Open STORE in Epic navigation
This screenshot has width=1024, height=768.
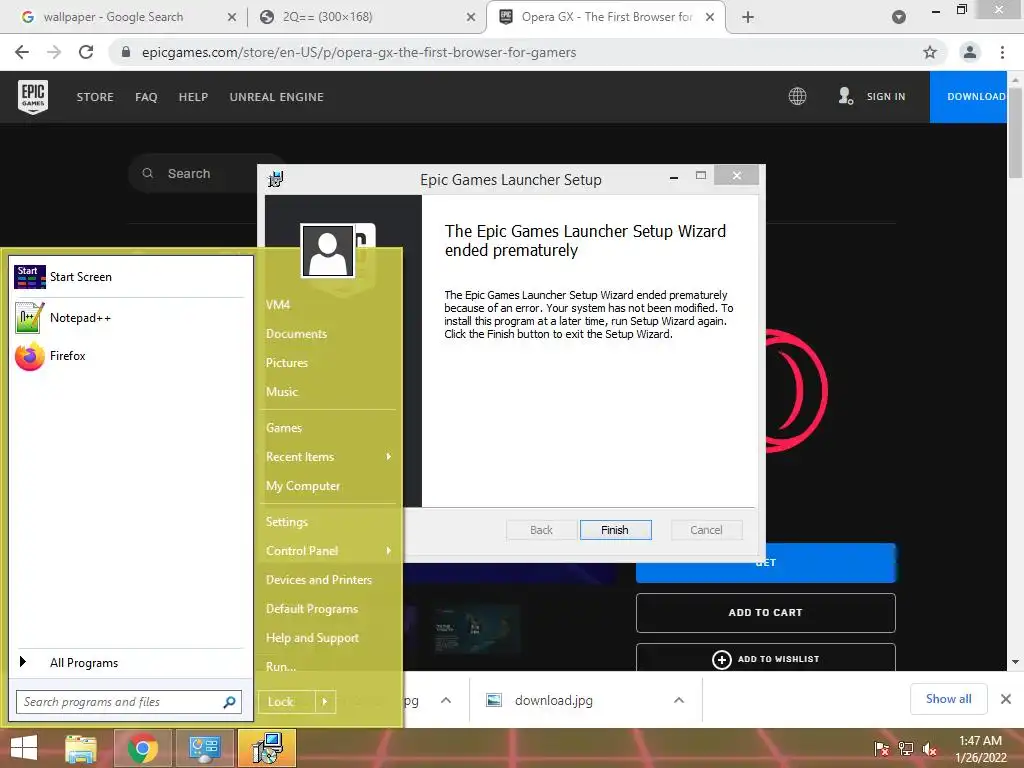tap(95, 97)
